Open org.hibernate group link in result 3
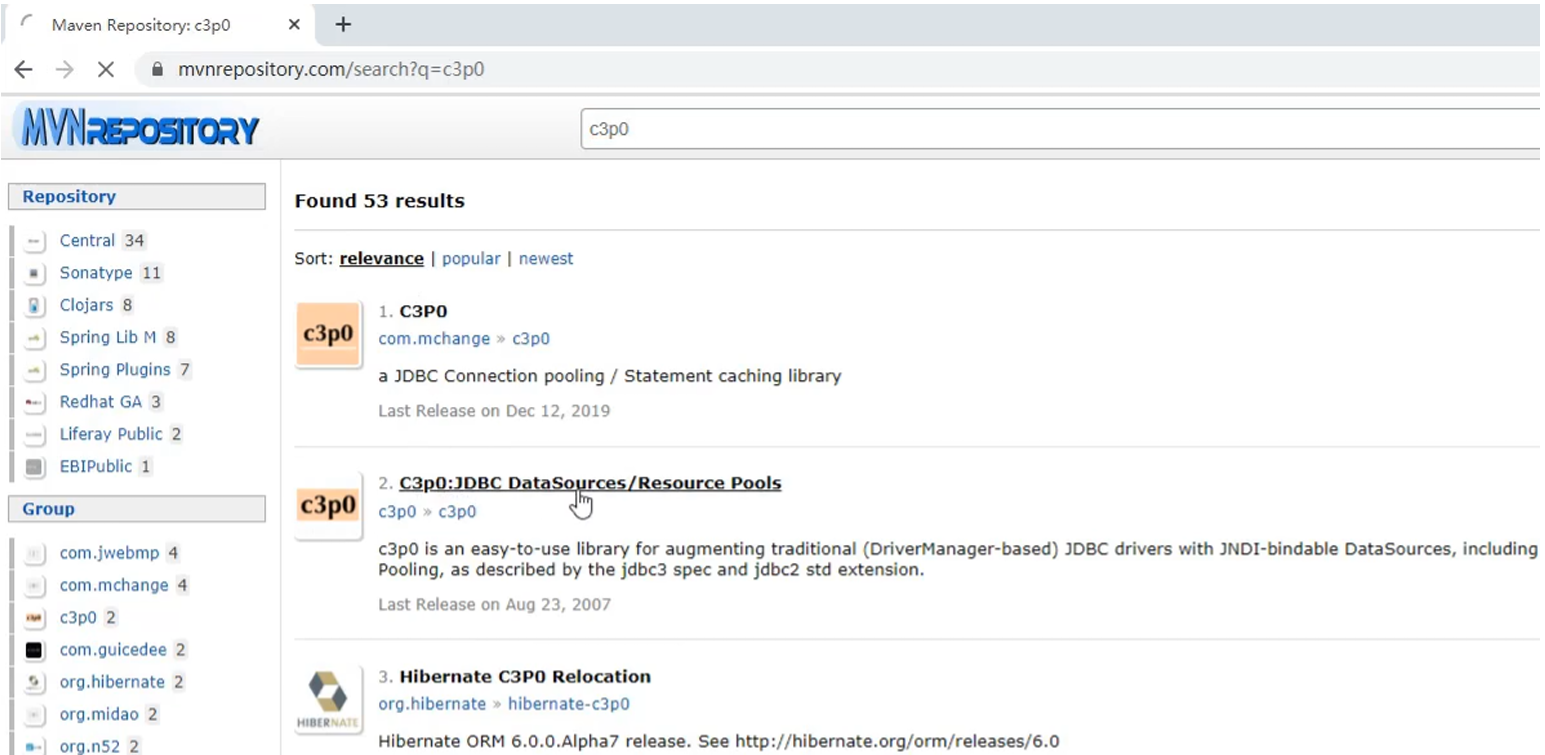1545x755 pixels. (432, 704)
